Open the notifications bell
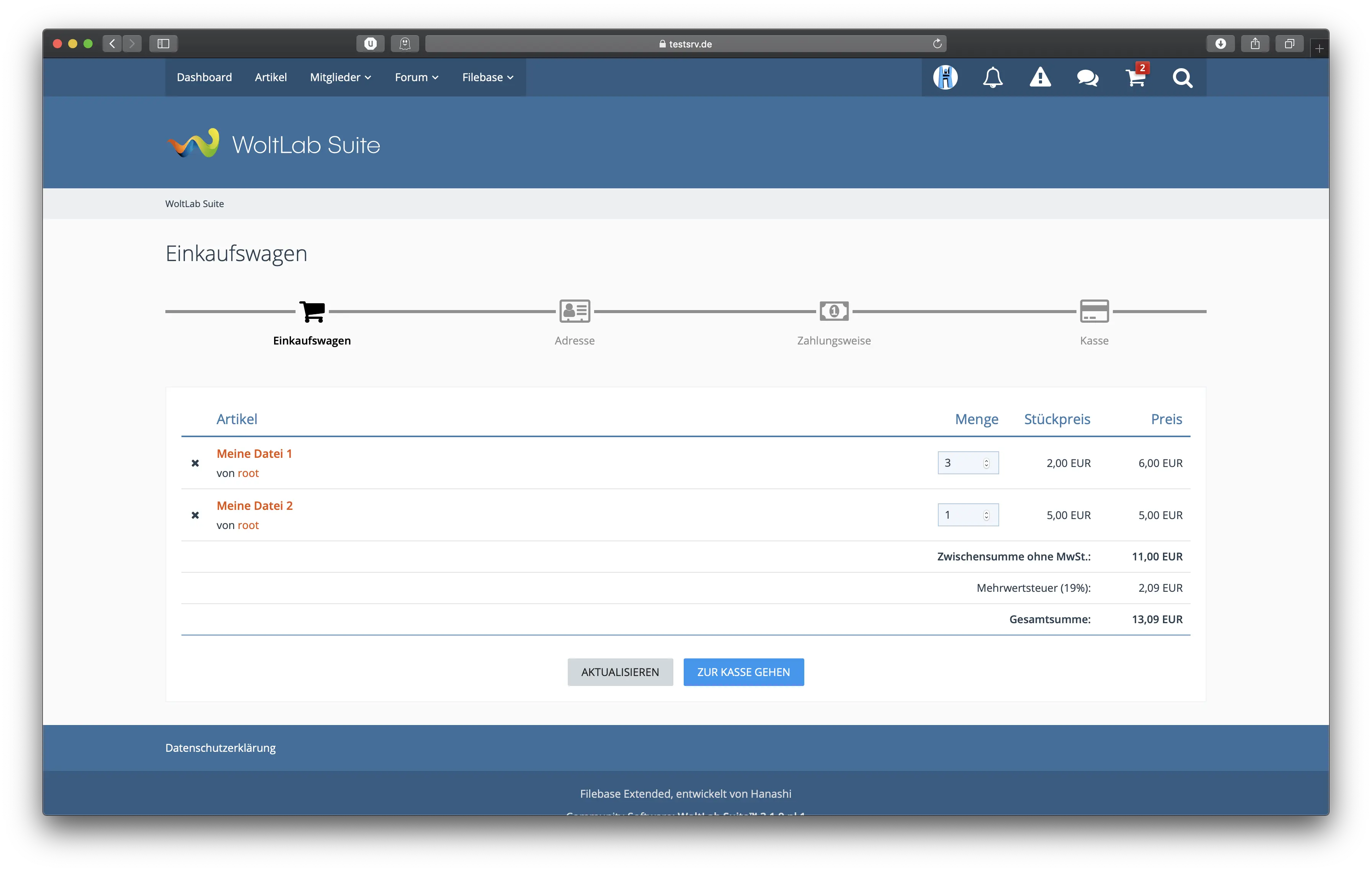Image resolution: width=1372 pixels, height=872 pixels. (x=993, y=77)
